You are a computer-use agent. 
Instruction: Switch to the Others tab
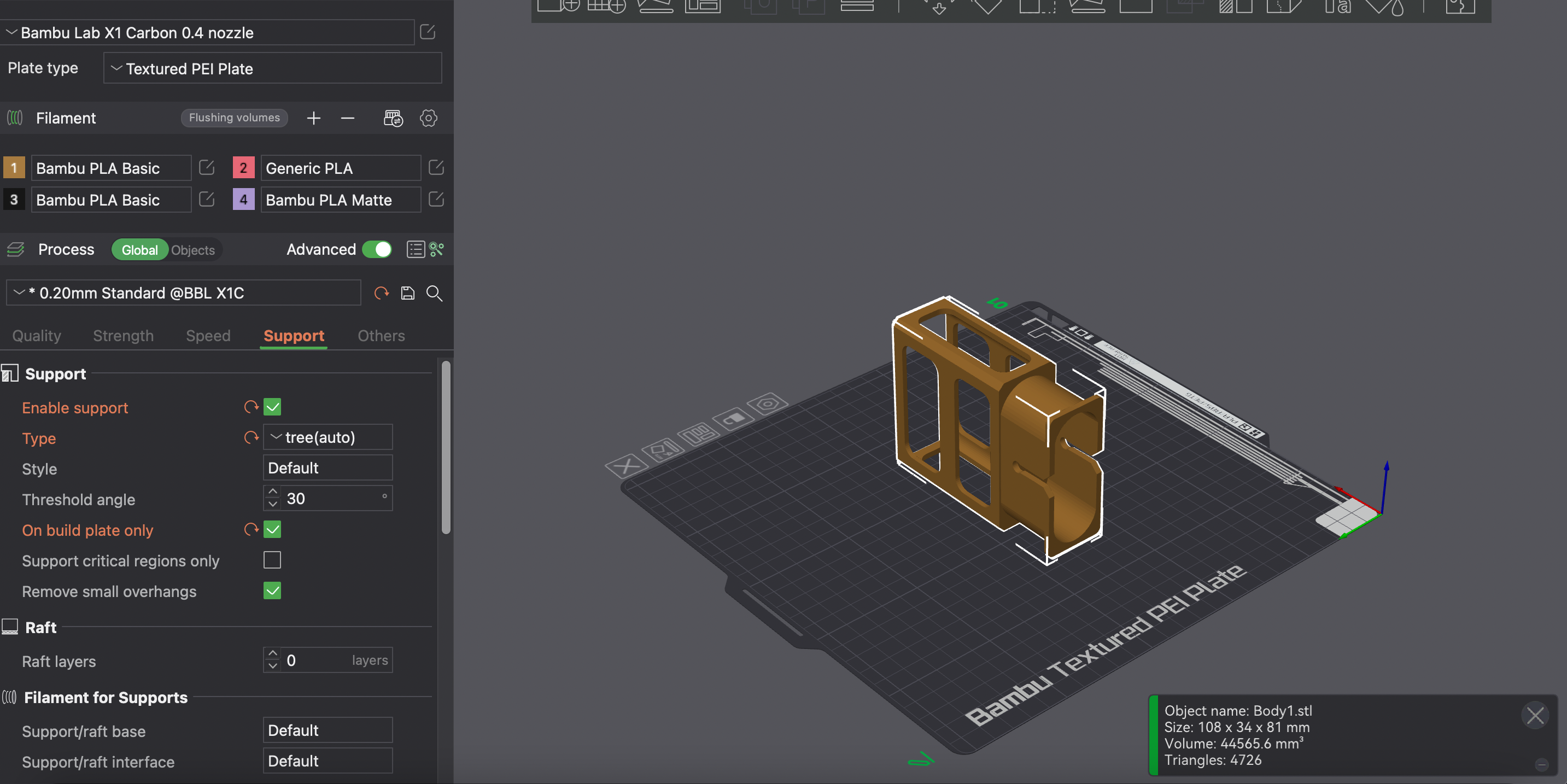click(382, 336)
